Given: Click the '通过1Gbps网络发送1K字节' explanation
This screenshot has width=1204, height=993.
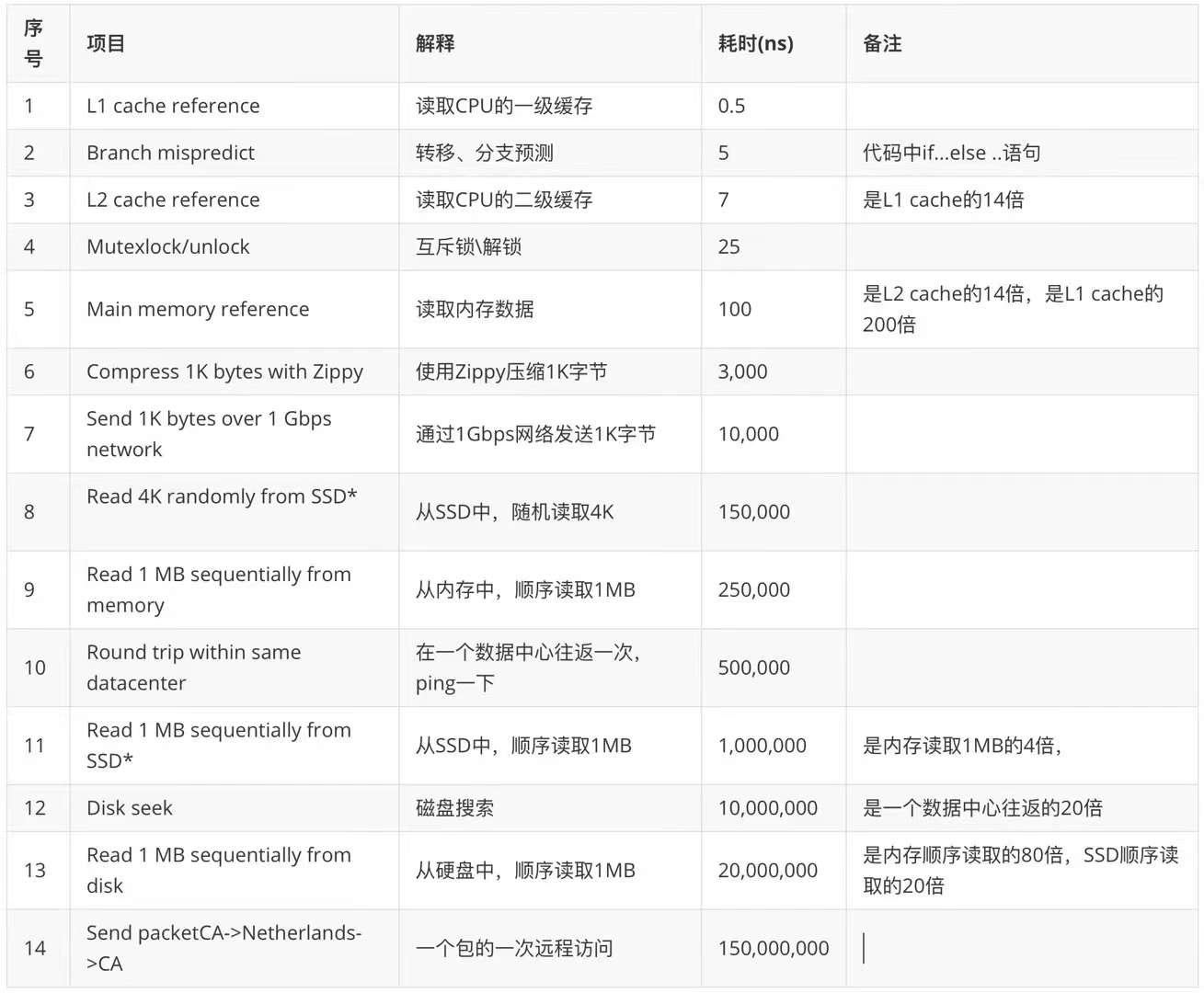Looking at the screenshot, I should tap(535, 434).
